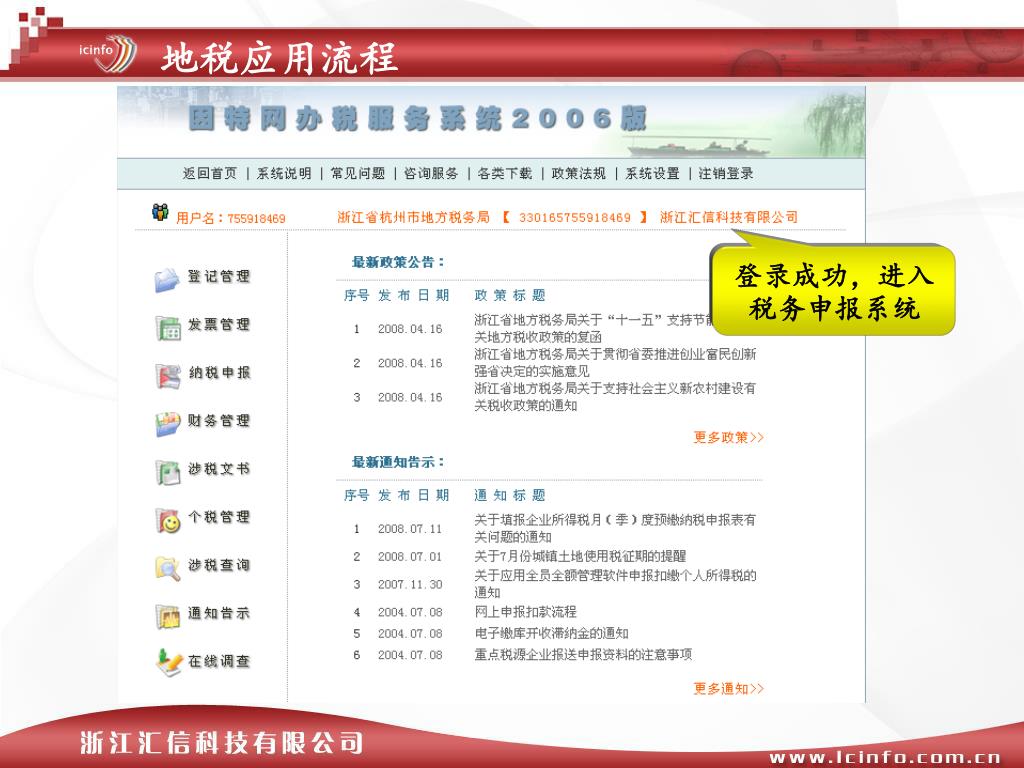
Task: Click the 政策标题 column header
Action: [x=509, y=295]
